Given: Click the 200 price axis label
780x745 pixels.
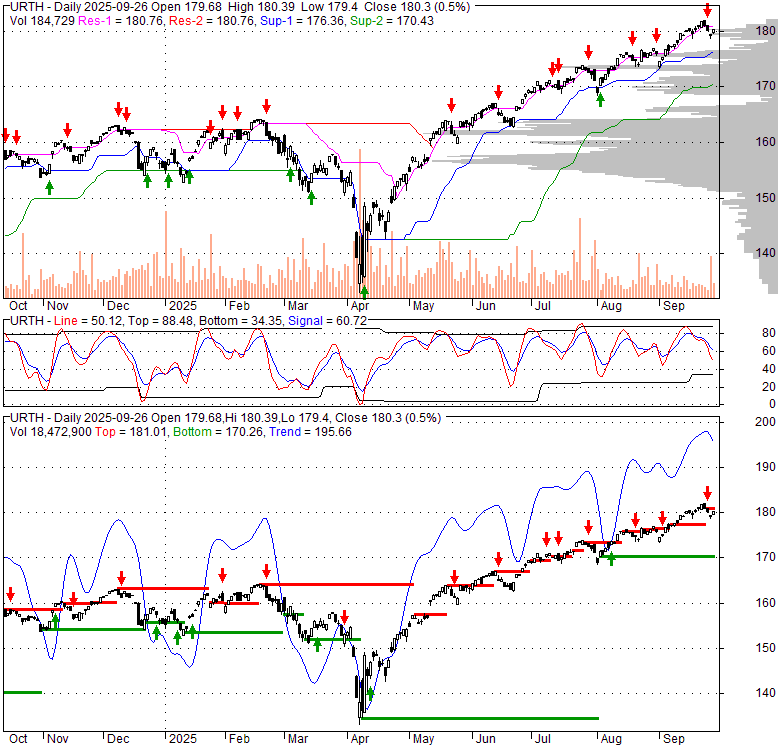Looking at the screenshot, I should click(x=765, y=422).
